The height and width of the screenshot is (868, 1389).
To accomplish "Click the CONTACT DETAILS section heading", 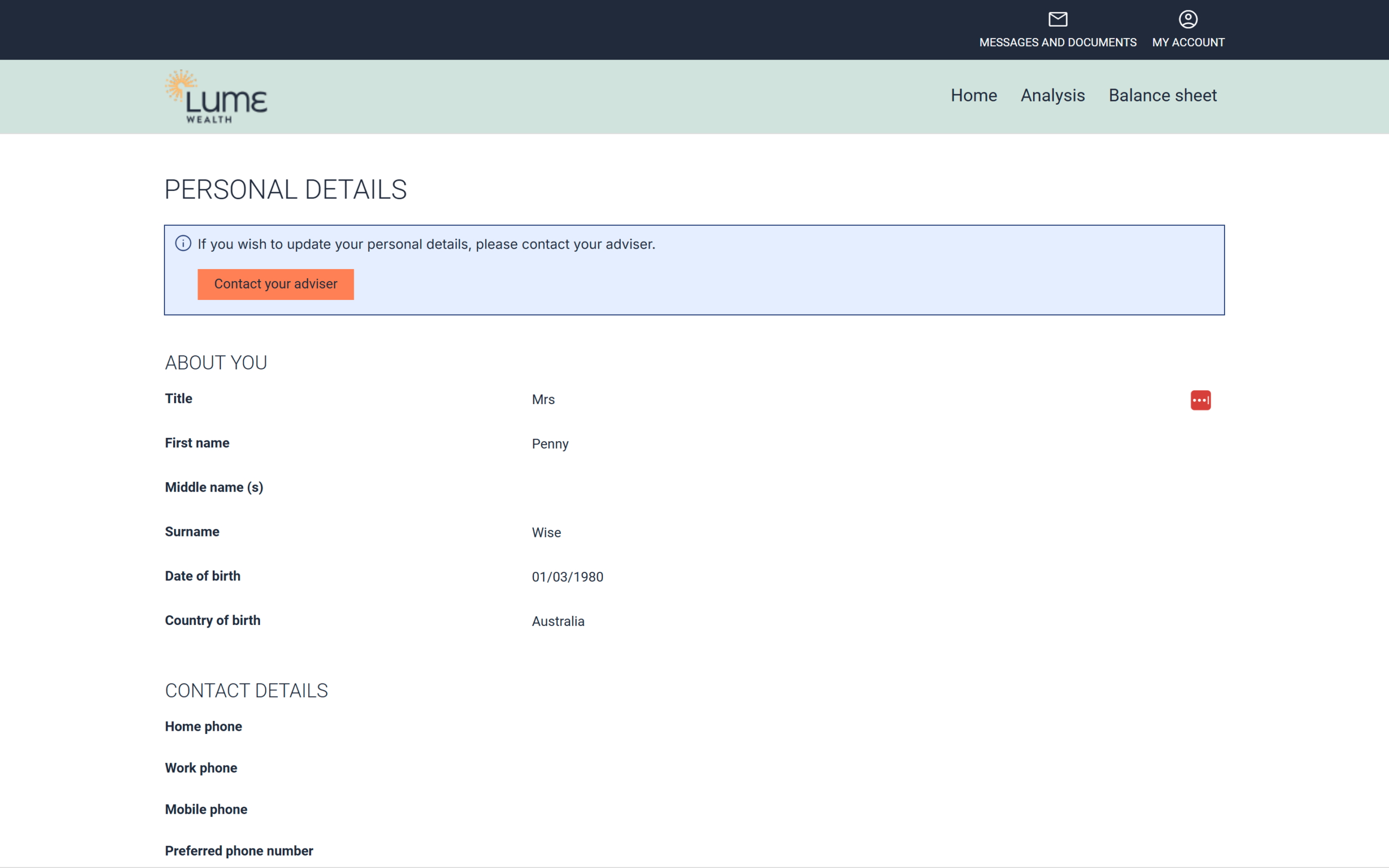I will [x=246, y=691].
